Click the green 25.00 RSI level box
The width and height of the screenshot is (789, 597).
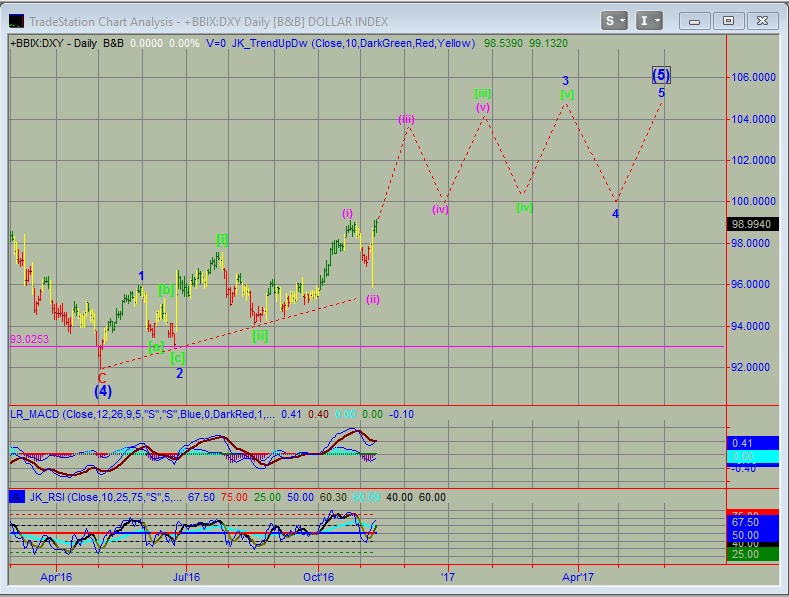click(753, 554)
